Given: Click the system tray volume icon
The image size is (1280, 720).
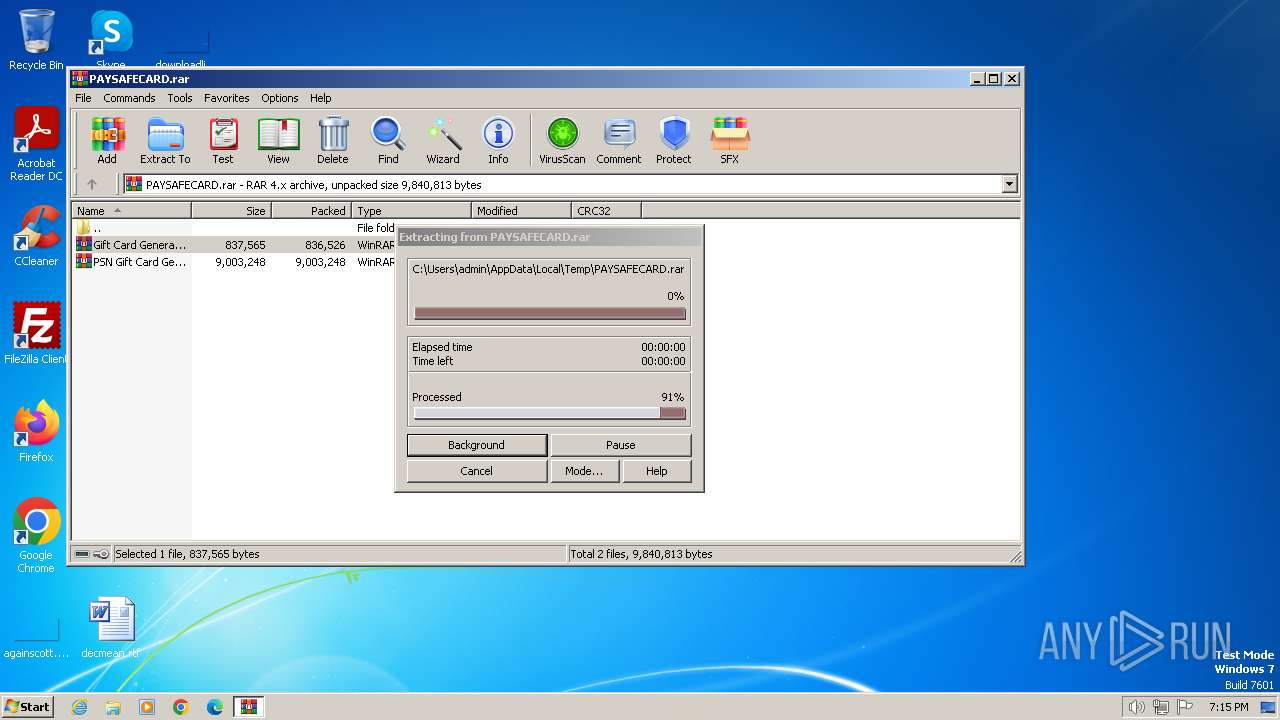Looking at the screenshot, I should [x=1136, y=707].
